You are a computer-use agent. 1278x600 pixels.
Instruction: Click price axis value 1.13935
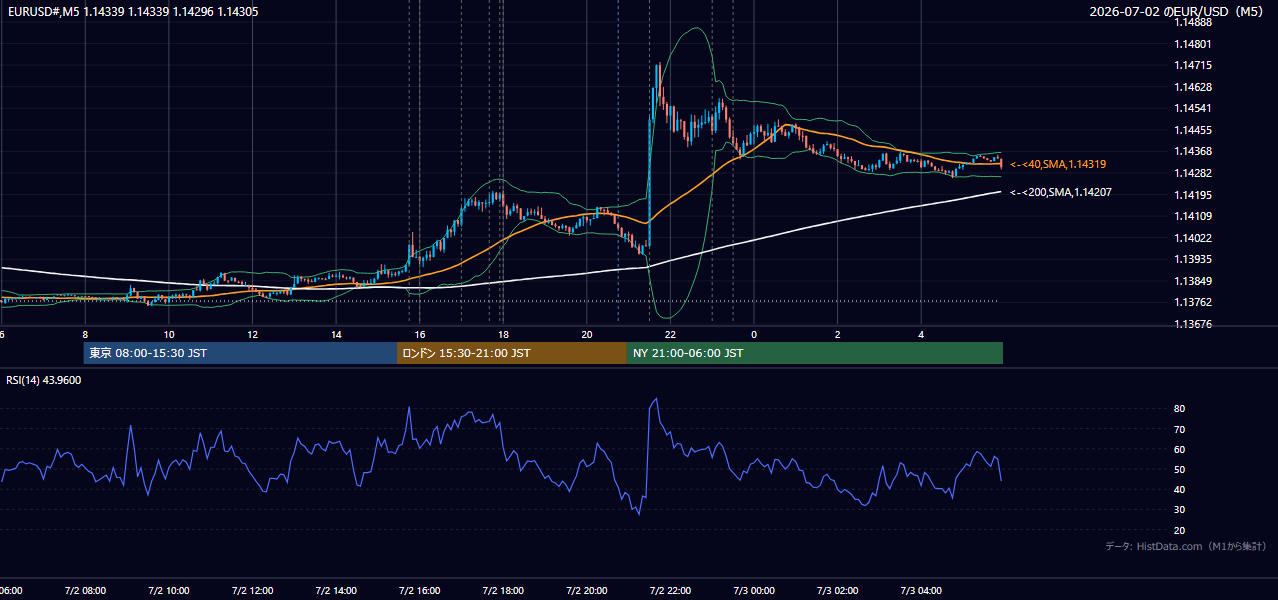pos(1192,259)
